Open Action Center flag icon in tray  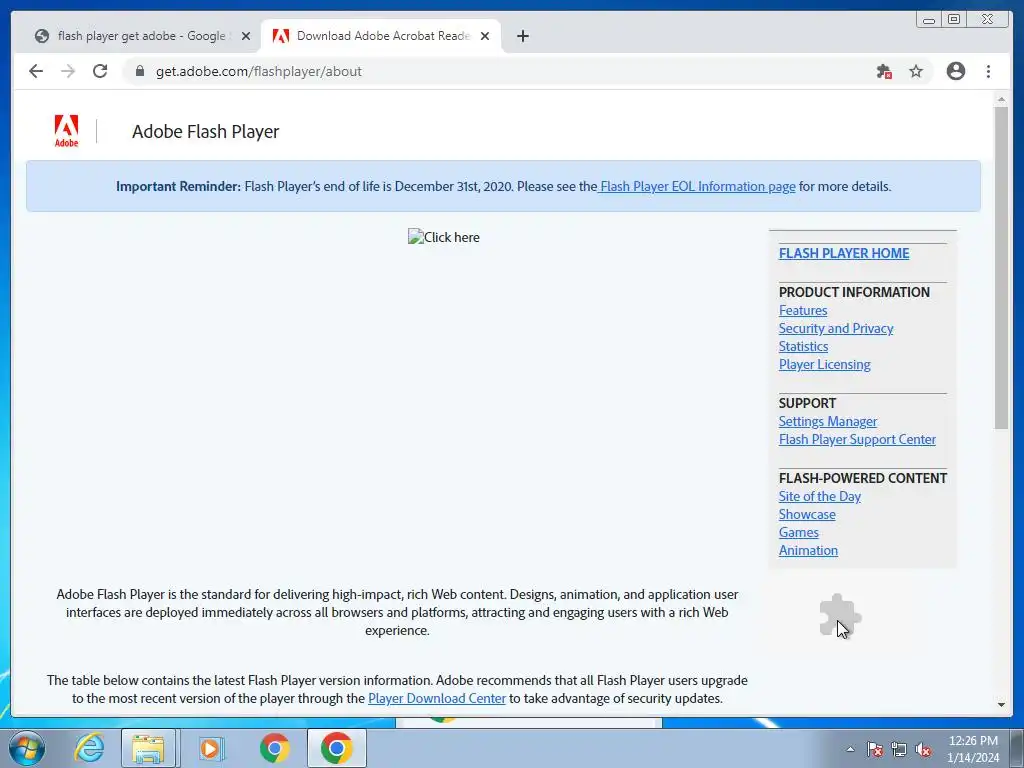874,749
